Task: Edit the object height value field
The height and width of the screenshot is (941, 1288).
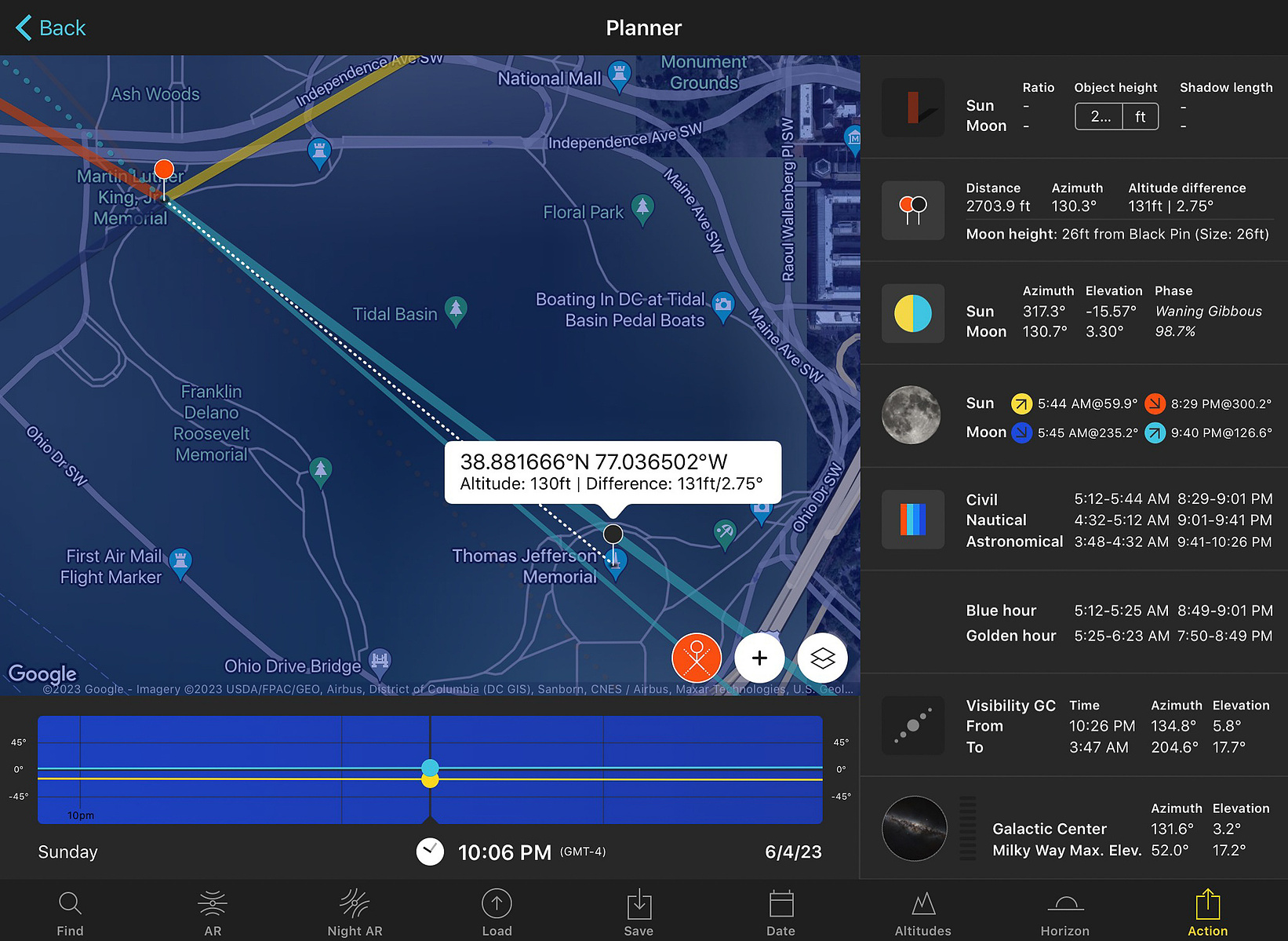Action: click(1100, 116)
